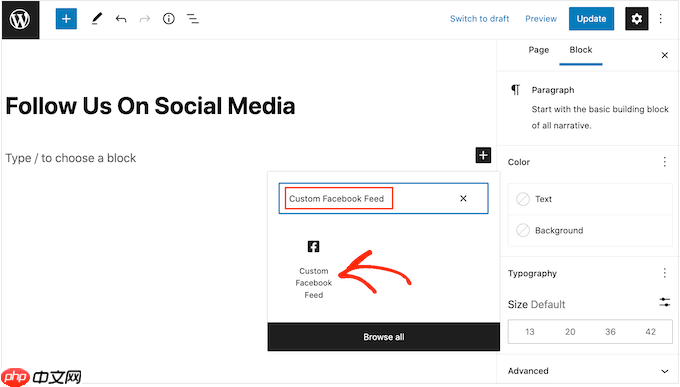
Task: Expand the Advanced panel chevron
Action: coord(664,371)
